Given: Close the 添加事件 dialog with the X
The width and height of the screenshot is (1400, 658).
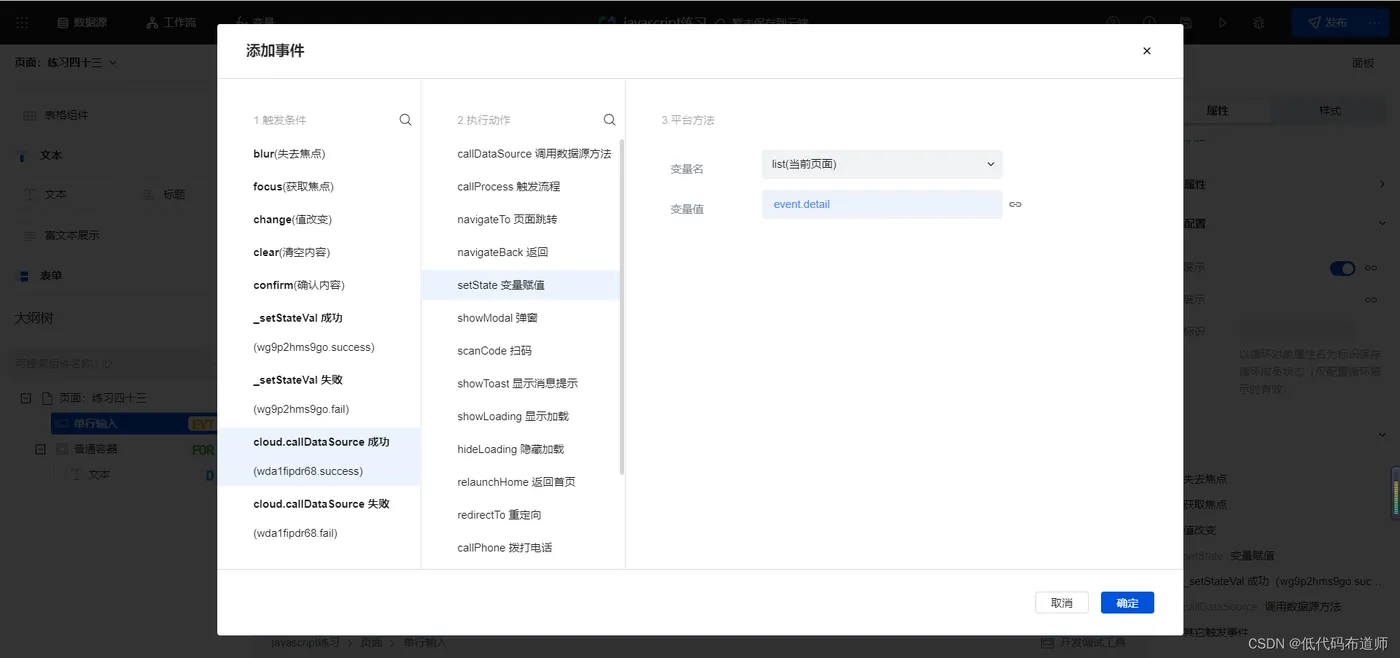Looking at the screenshot, I should coord(1146,51).
